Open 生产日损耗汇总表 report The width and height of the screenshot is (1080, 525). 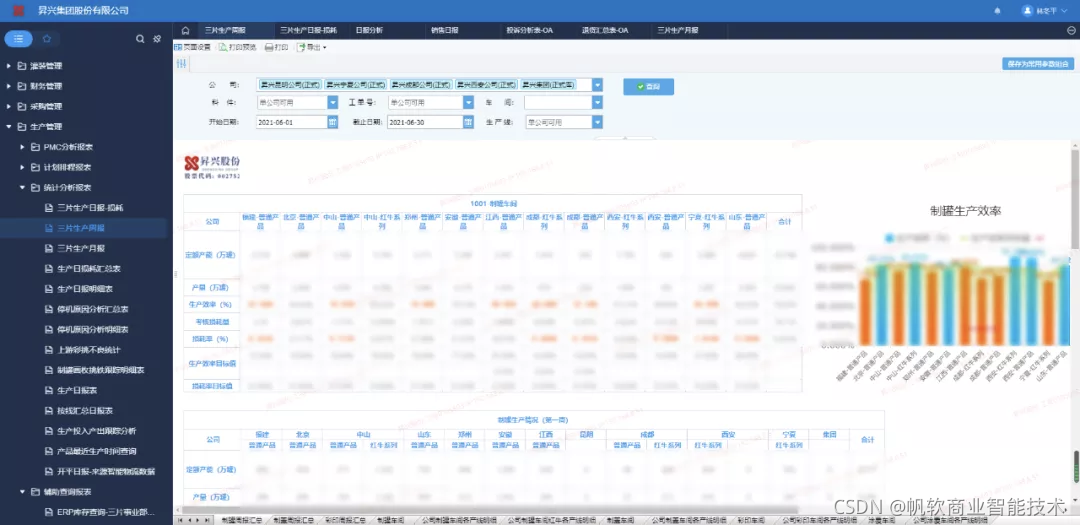point(90,269)
